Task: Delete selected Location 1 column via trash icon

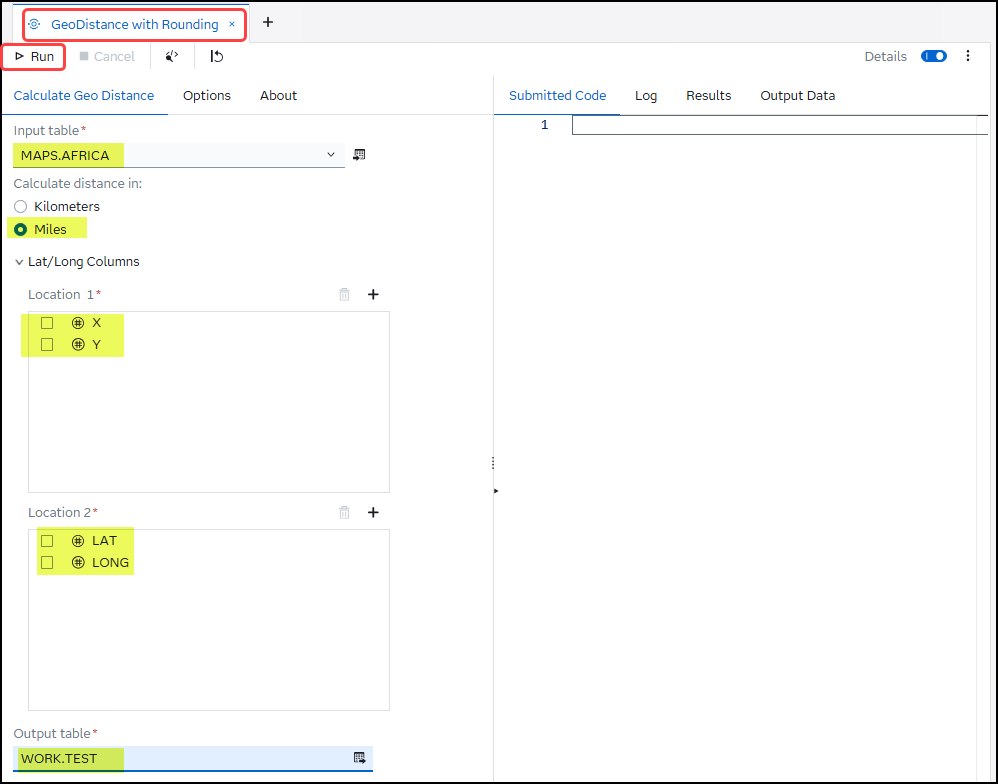Action: [x=344, y=295]
